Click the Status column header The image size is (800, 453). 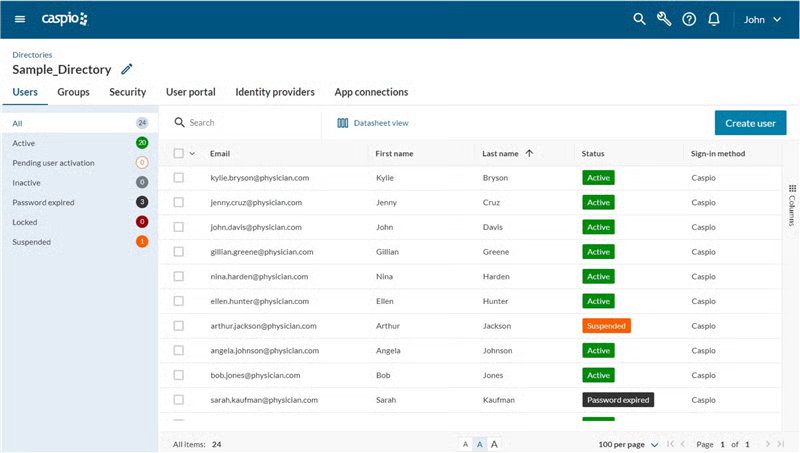coord(593,153)
